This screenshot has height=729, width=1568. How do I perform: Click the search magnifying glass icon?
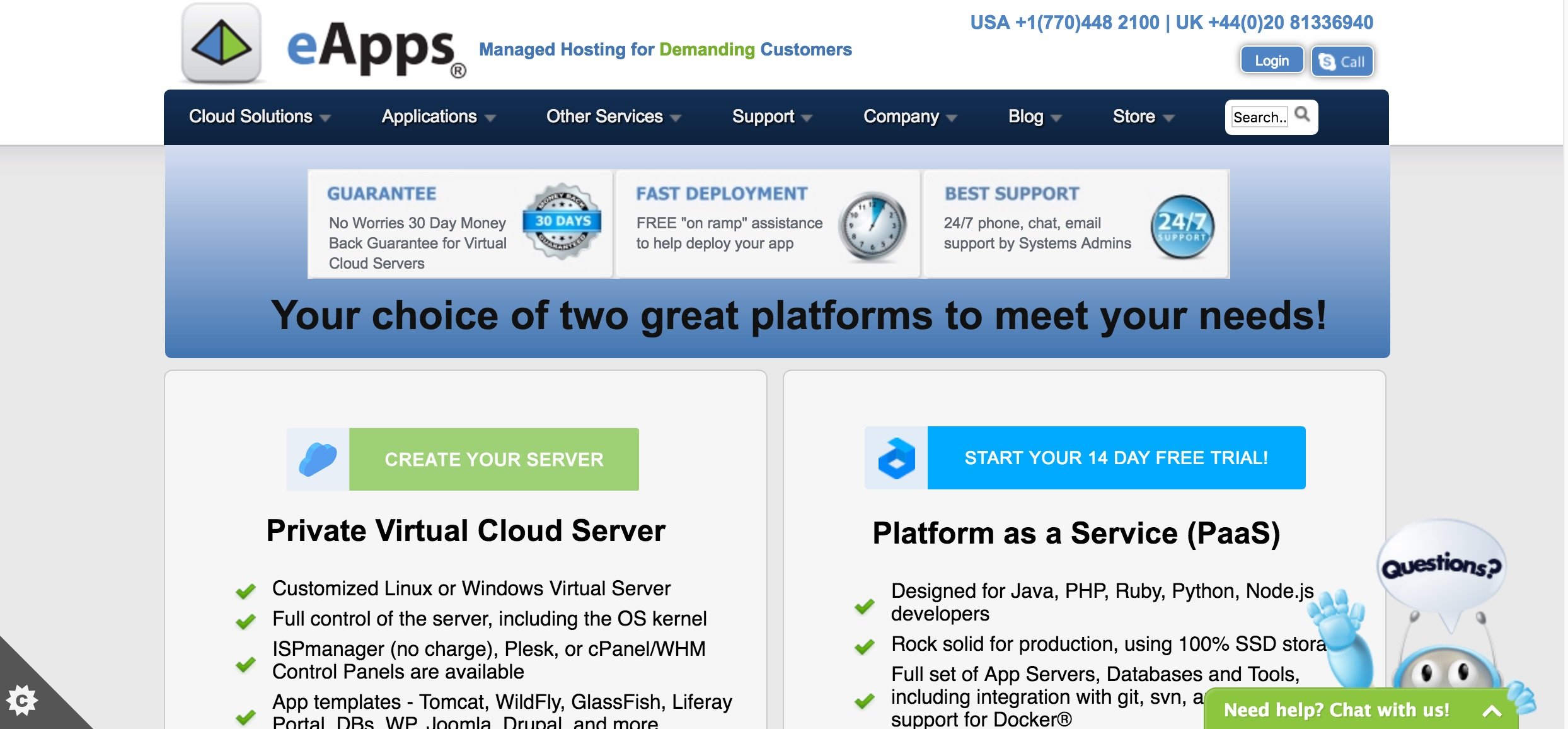(1302, 115)
